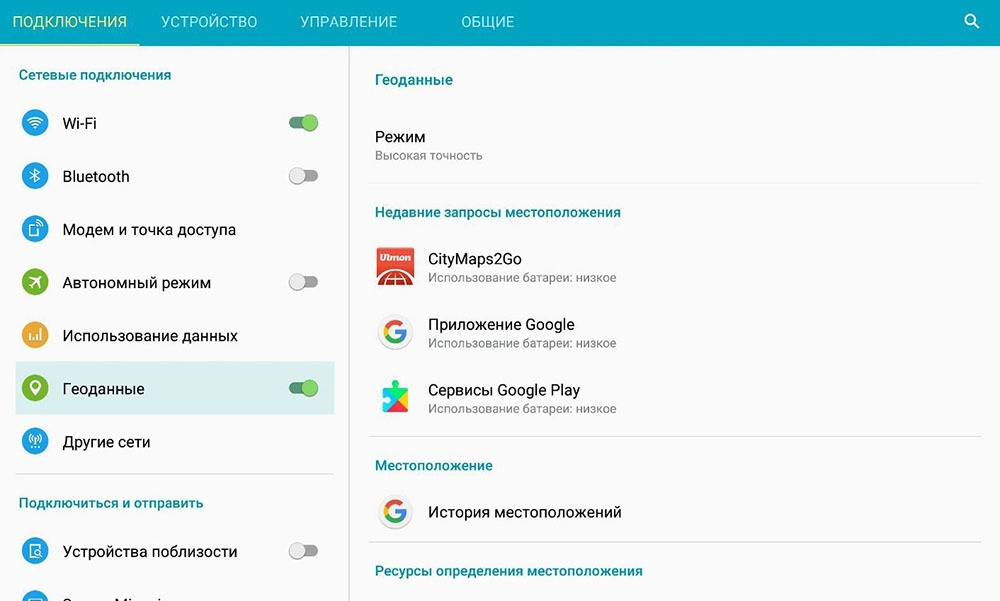Switch to the УСТРОЙСТВО tab
This screenshot has width=1000, height=601.
[209, 22]
